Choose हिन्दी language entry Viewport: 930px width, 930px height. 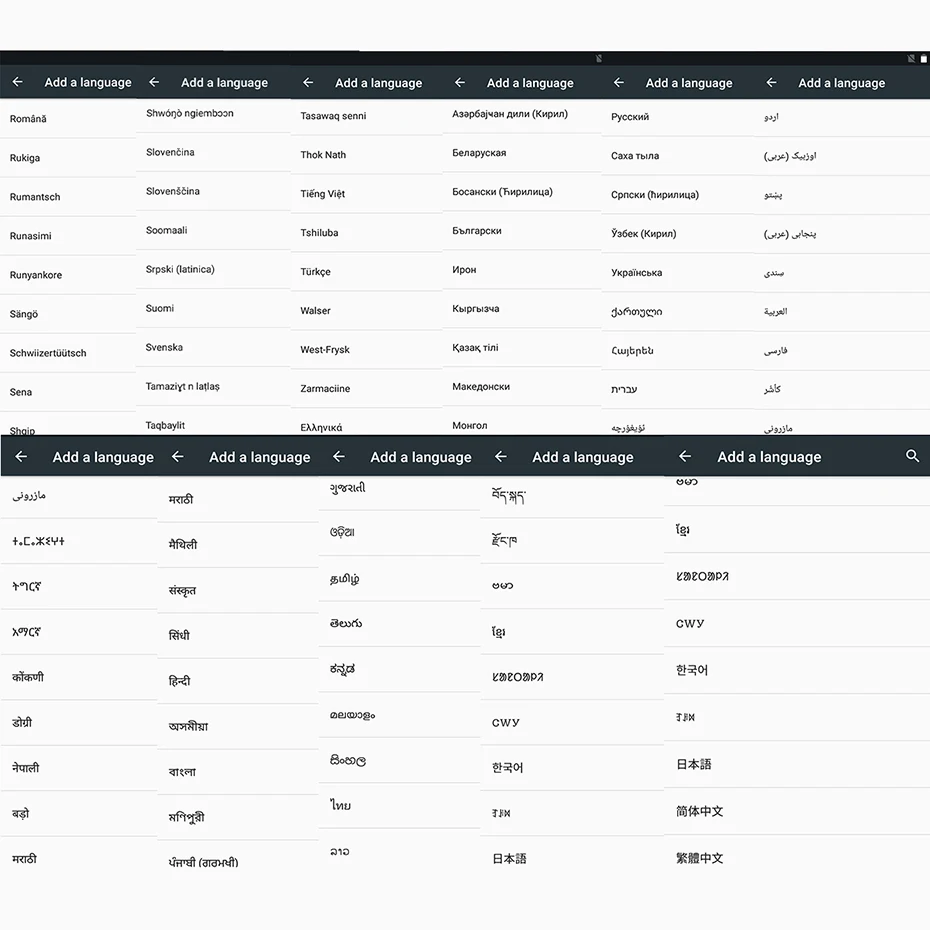(179, 680)
